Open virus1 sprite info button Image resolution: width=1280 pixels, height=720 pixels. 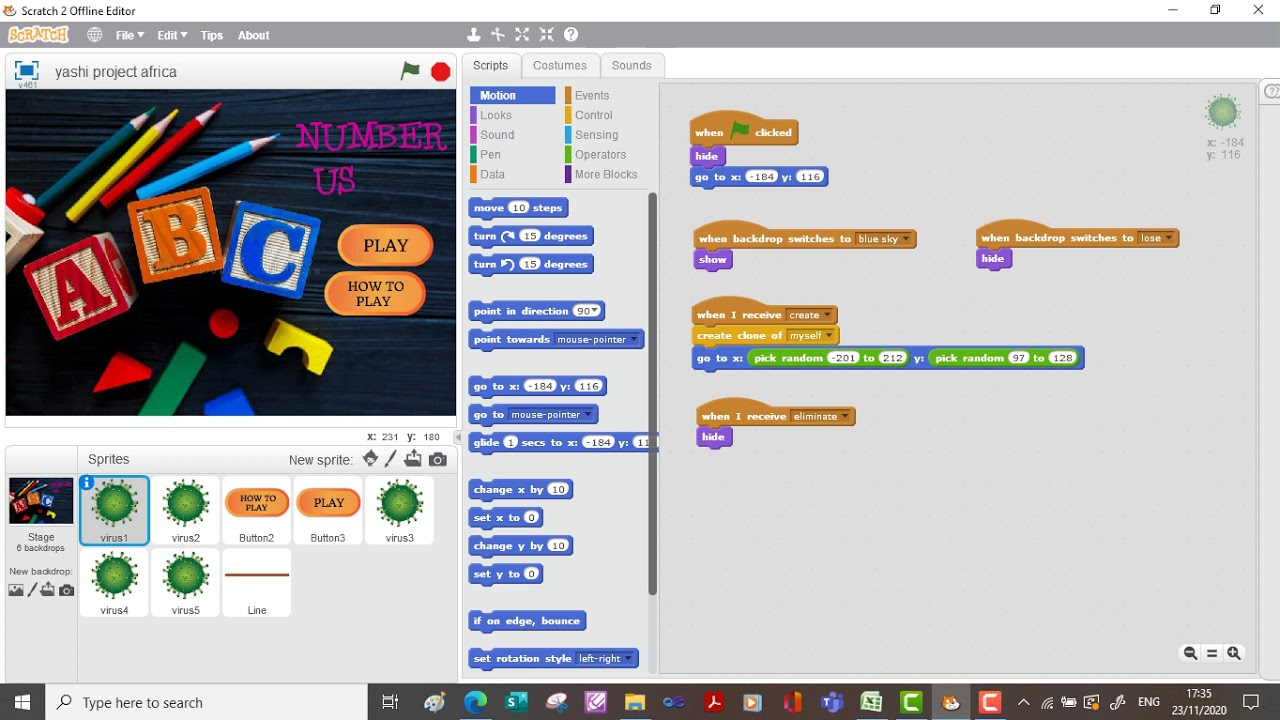pos(88,483)
